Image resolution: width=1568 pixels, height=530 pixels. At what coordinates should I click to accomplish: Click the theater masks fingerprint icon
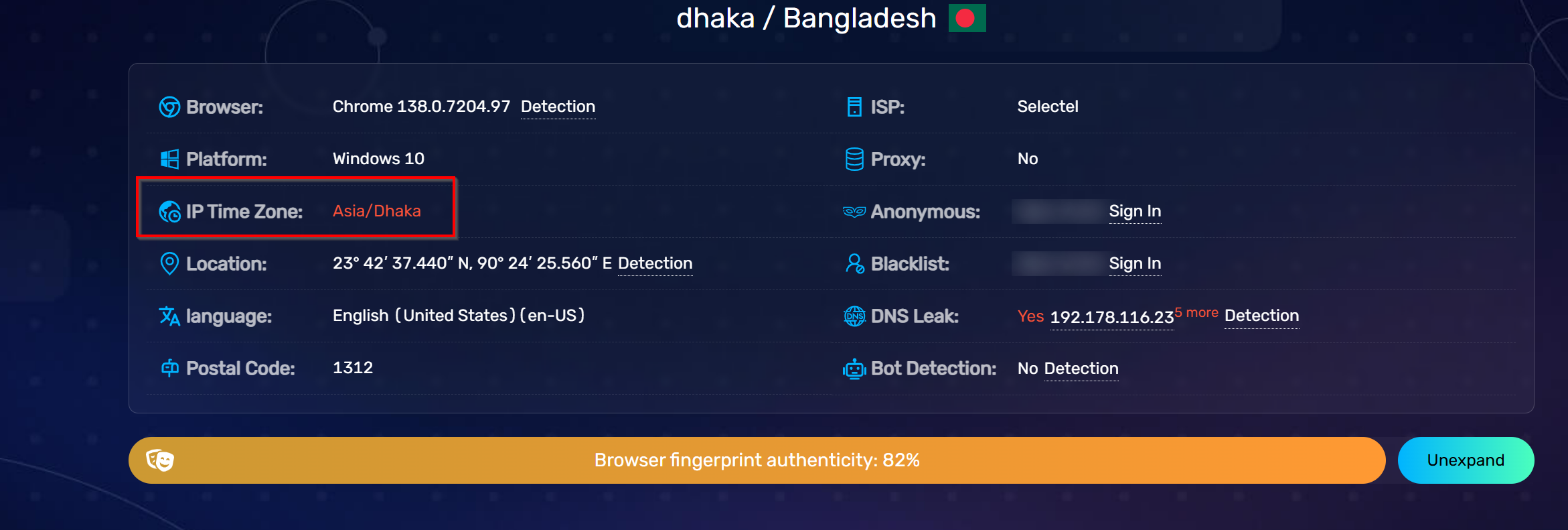pyautogui.click(x=160, y=460)
